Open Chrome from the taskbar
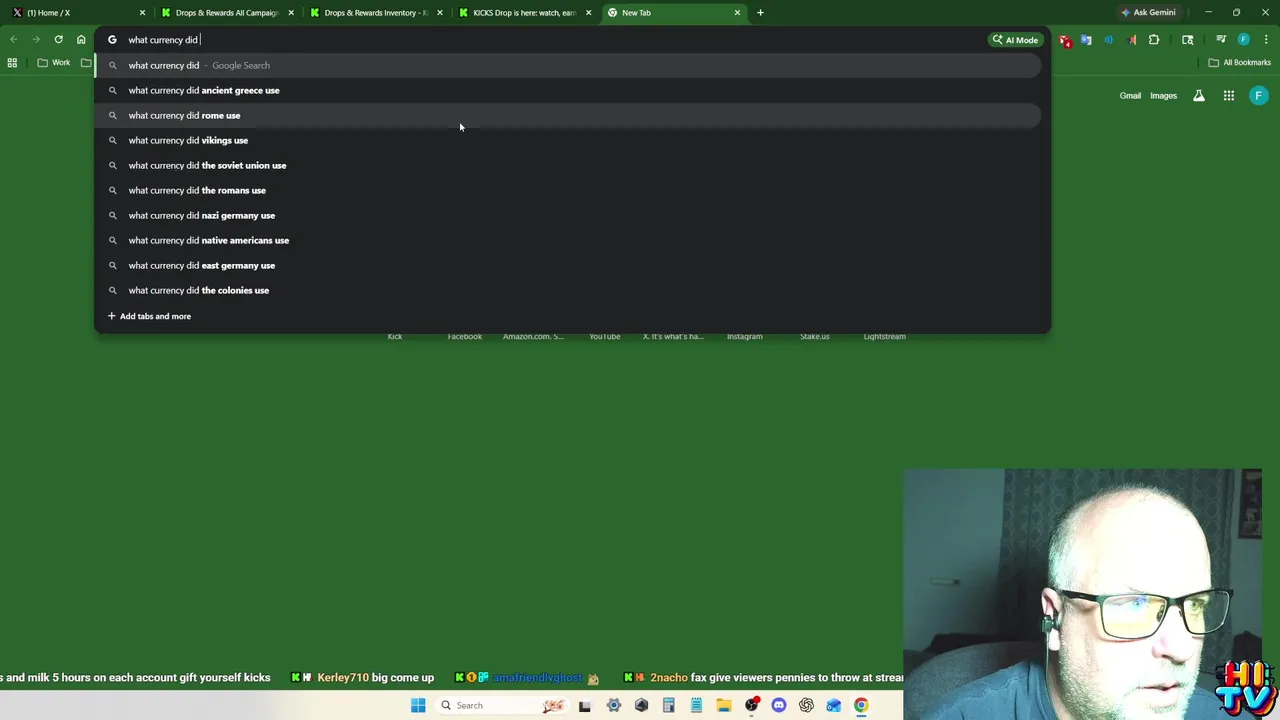This screenshot has height=720, width=1280. [x=861, y=705]
